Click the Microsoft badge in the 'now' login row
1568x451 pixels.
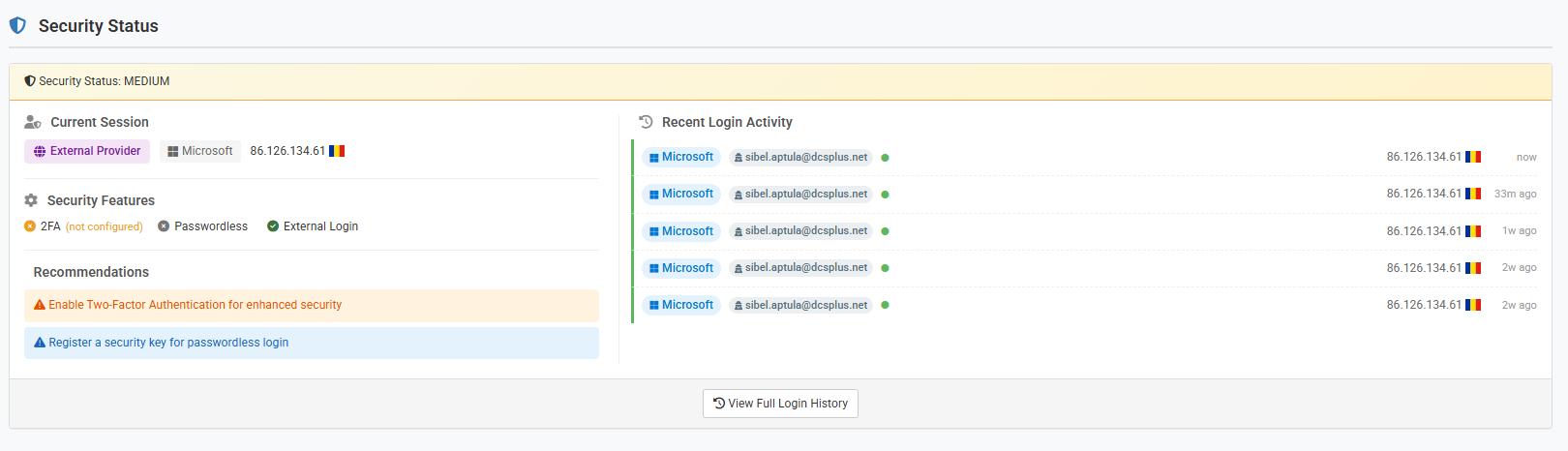681,157
